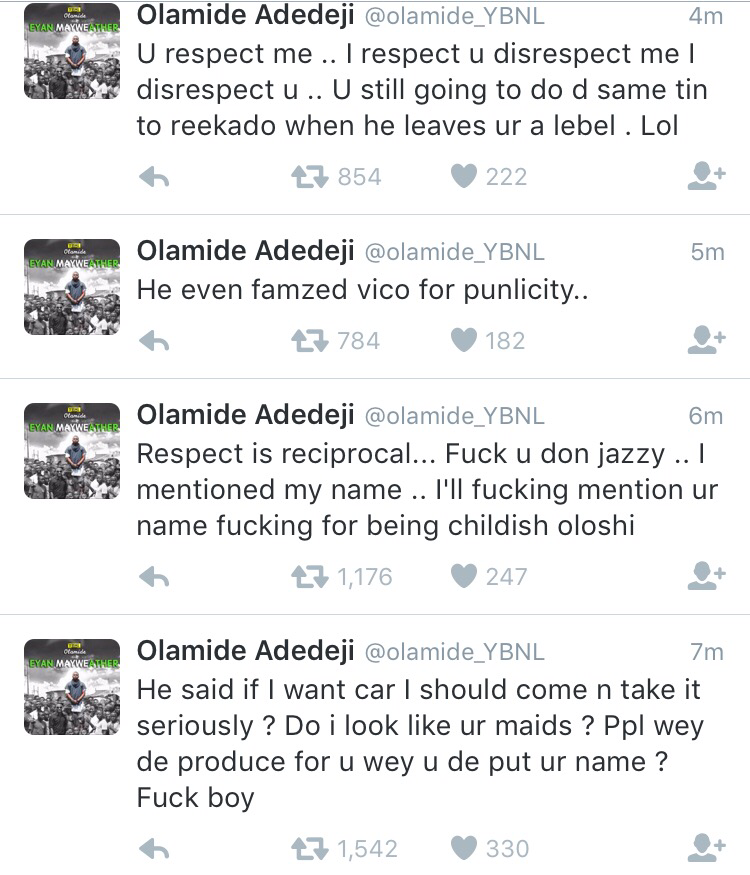Image resolution: width=750 pixels, height=875 pixels.
Task: Like the tweet with 330 likes
Action: 464,849
